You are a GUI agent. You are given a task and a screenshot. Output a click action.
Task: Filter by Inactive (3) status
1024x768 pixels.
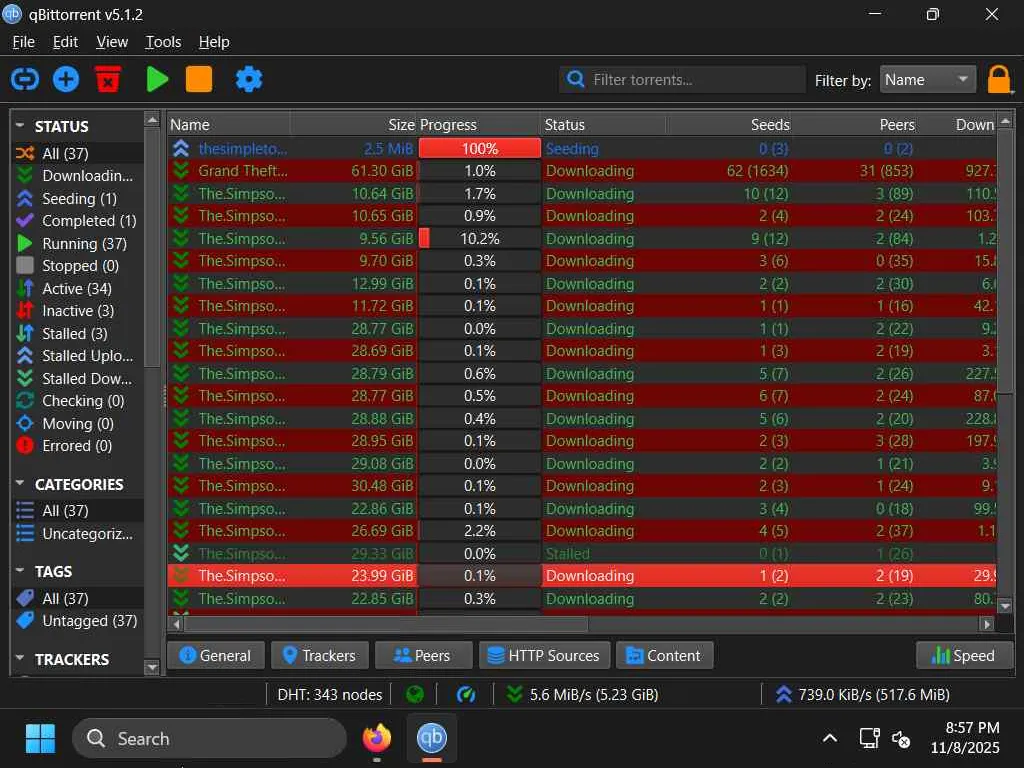pos(78,311)
